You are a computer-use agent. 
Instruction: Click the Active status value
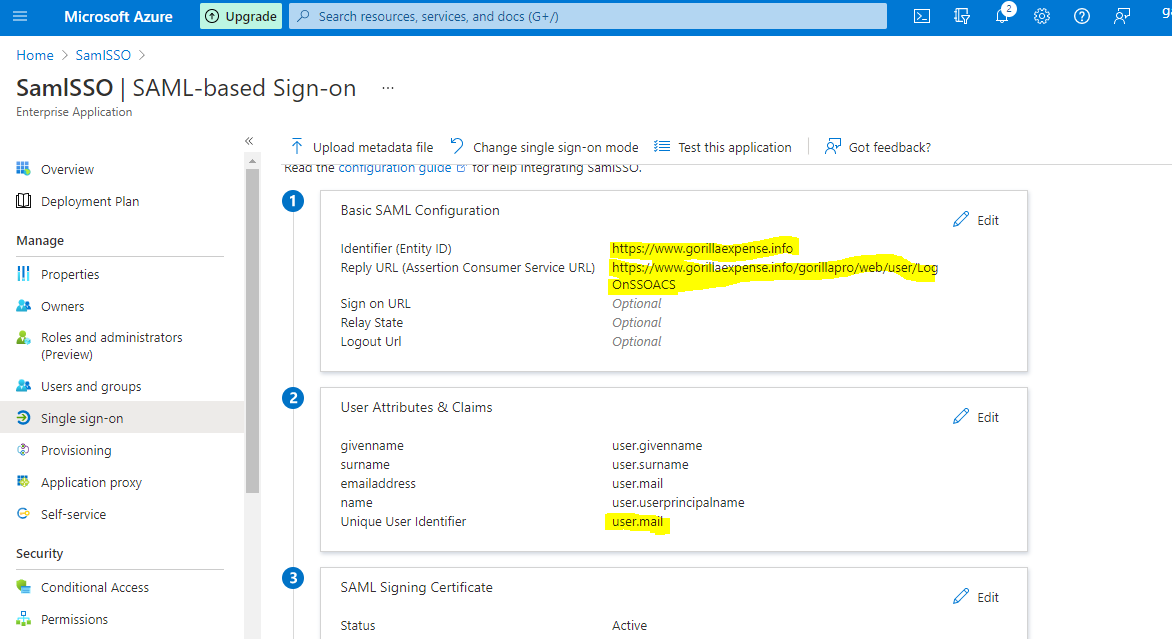click(x=629, y=626)
